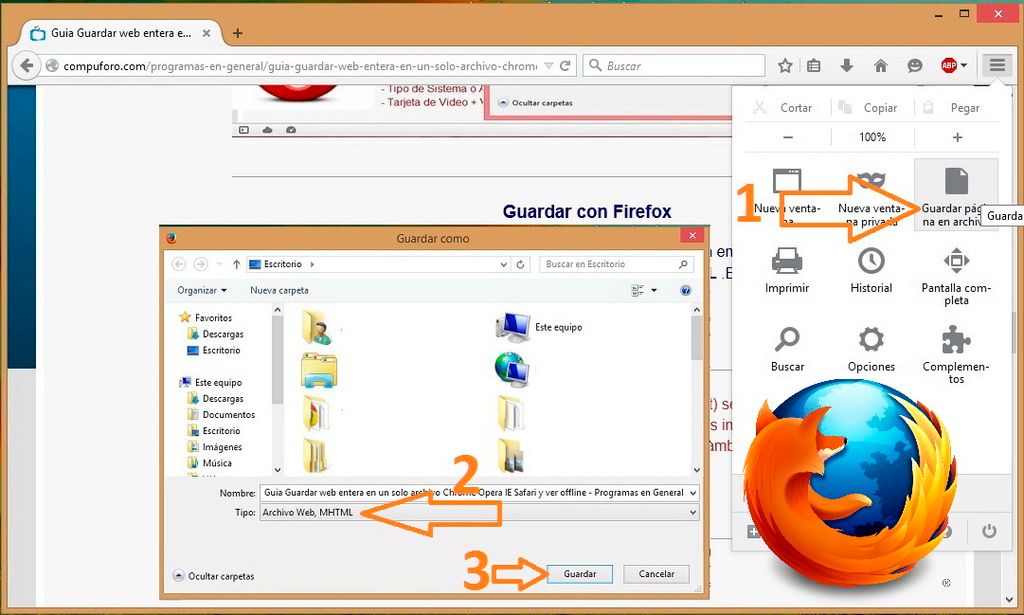Click the dialog help question icon
1024x615 pixels.
tap(685, 291)
